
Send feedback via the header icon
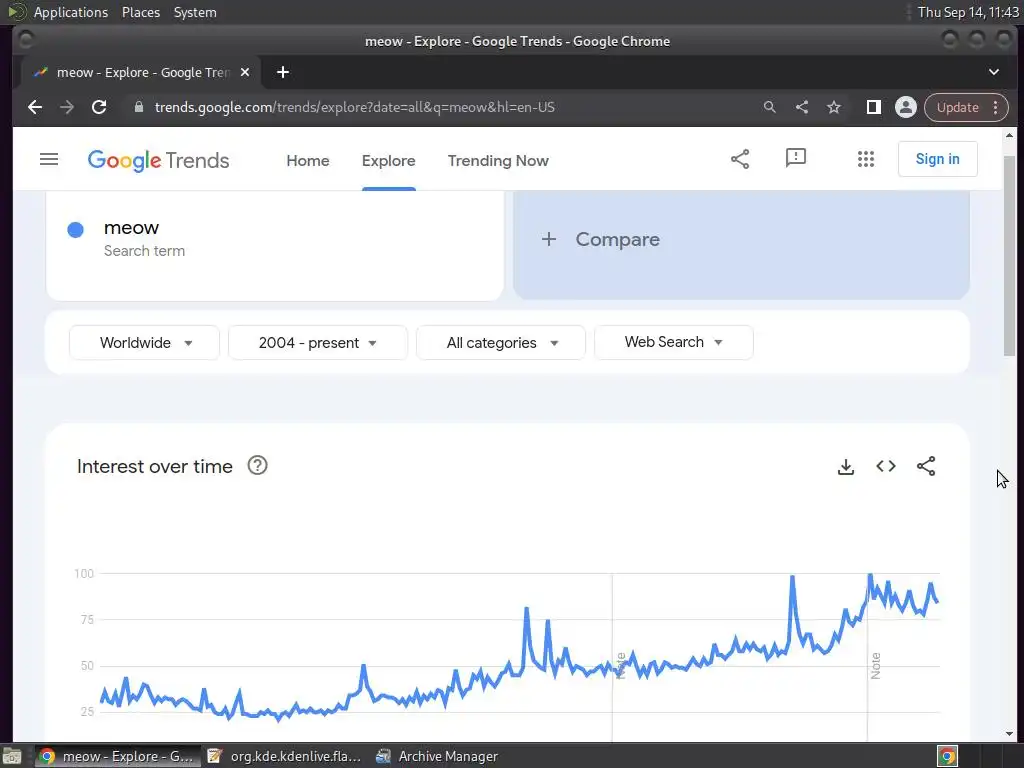(795, 158)
